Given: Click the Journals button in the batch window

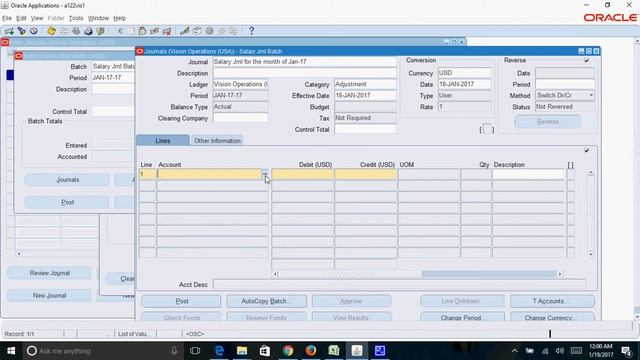Looking at the screenshot, I should pos(67,180).
